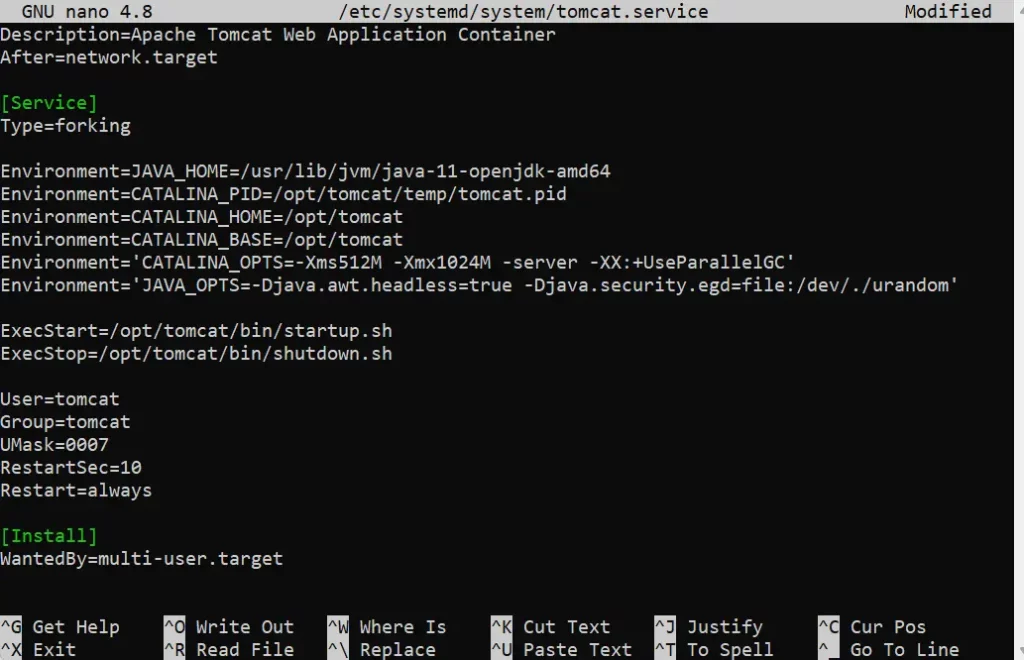Click the To Spell shortcut

(729, 649)
